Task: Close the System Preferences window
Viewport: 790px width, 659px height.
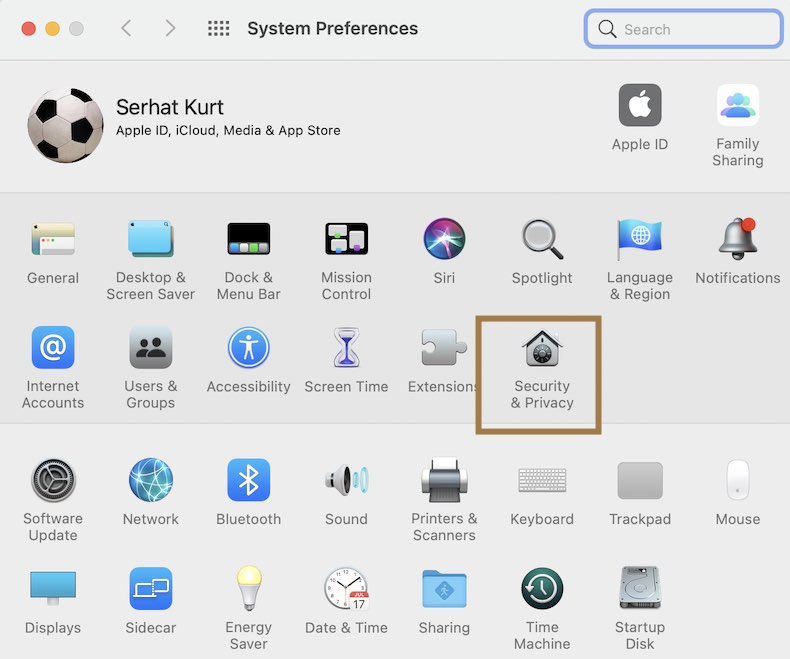Action: click(29, 29)
